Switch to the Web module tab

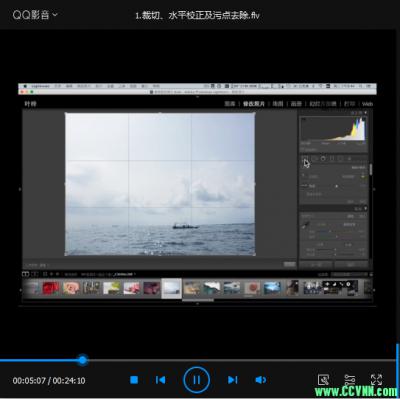point(367,104)
